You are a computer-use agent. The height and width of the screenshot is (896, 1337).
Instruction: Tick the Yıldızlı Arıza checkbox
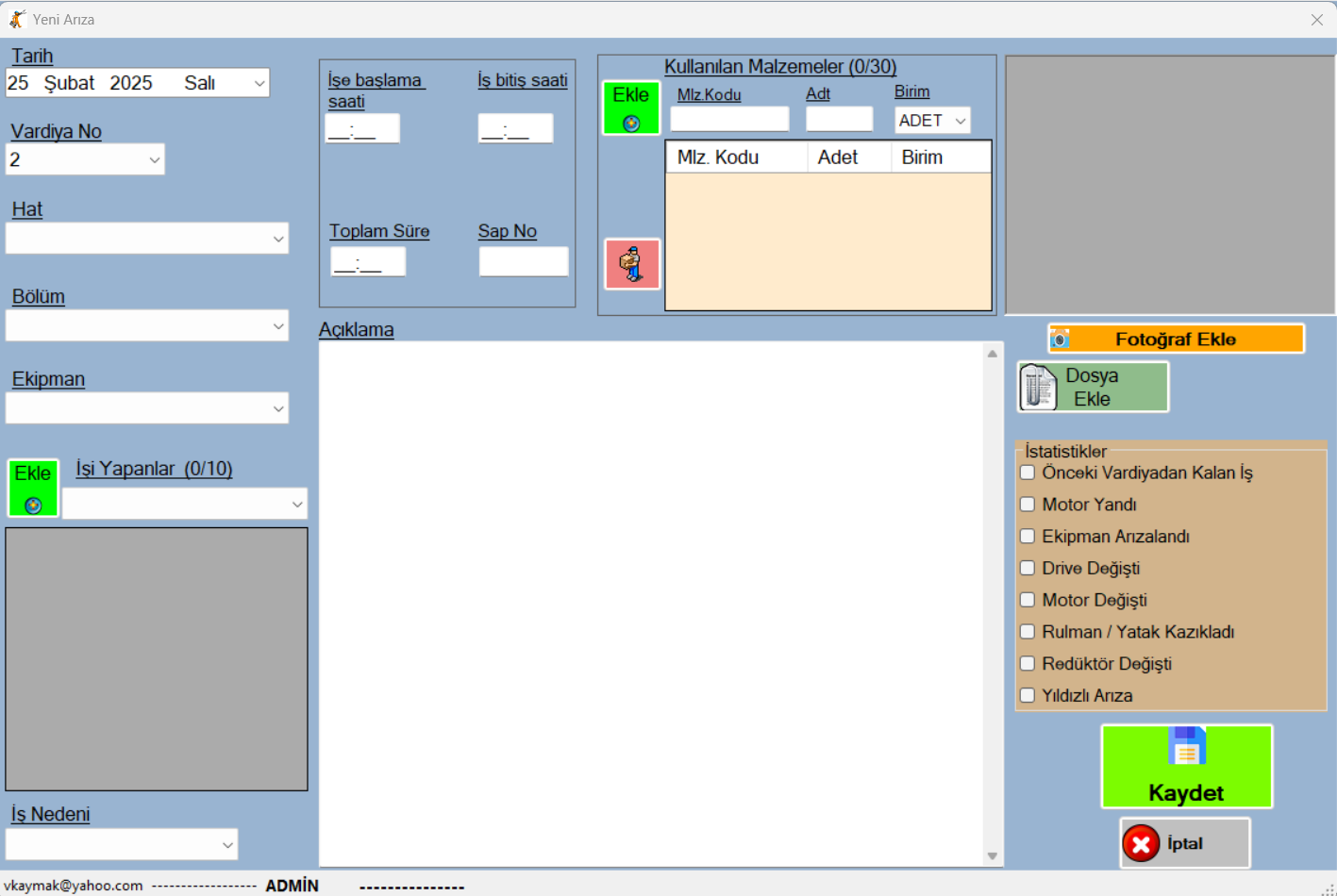click(1028, 695)
